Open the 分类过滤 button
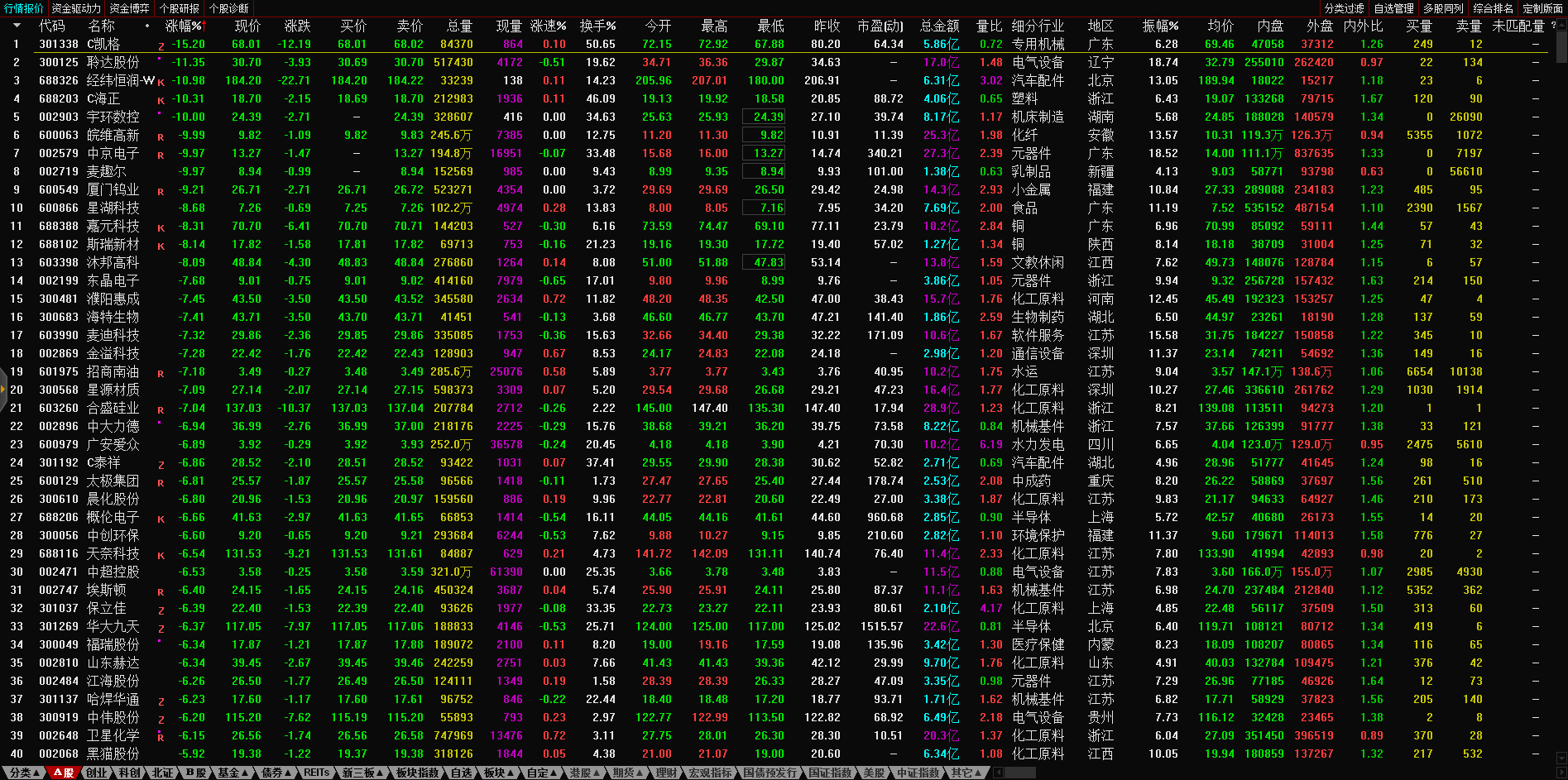Screen dimensions: 1568x780 point(1344,8)
